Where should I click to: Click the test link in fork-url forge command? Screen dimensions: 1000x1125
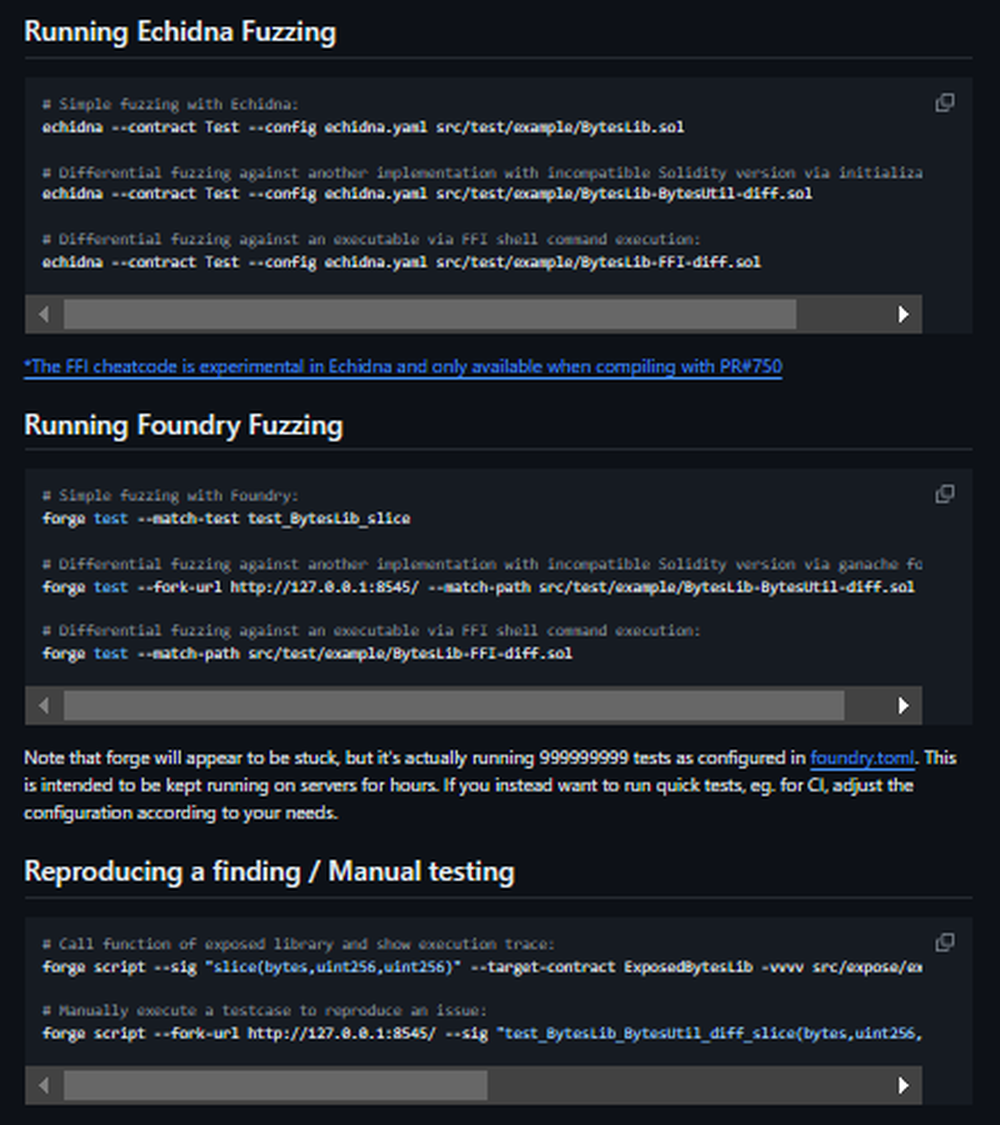coord(110,588)
